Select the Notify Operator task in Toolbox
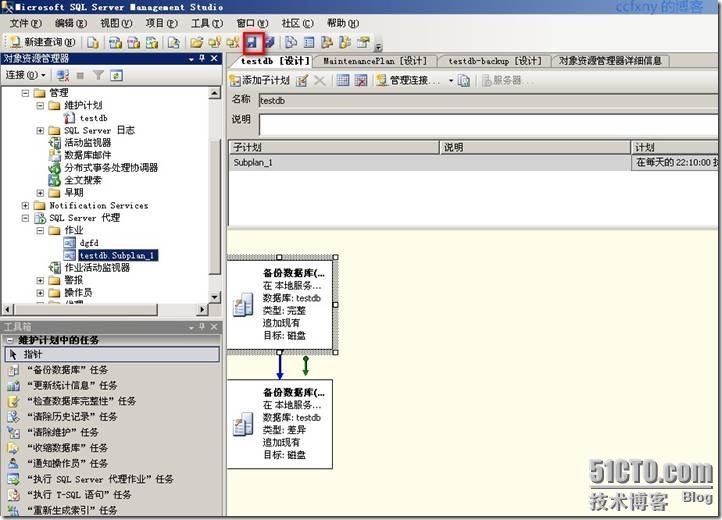722x520 pixels. 67,463
